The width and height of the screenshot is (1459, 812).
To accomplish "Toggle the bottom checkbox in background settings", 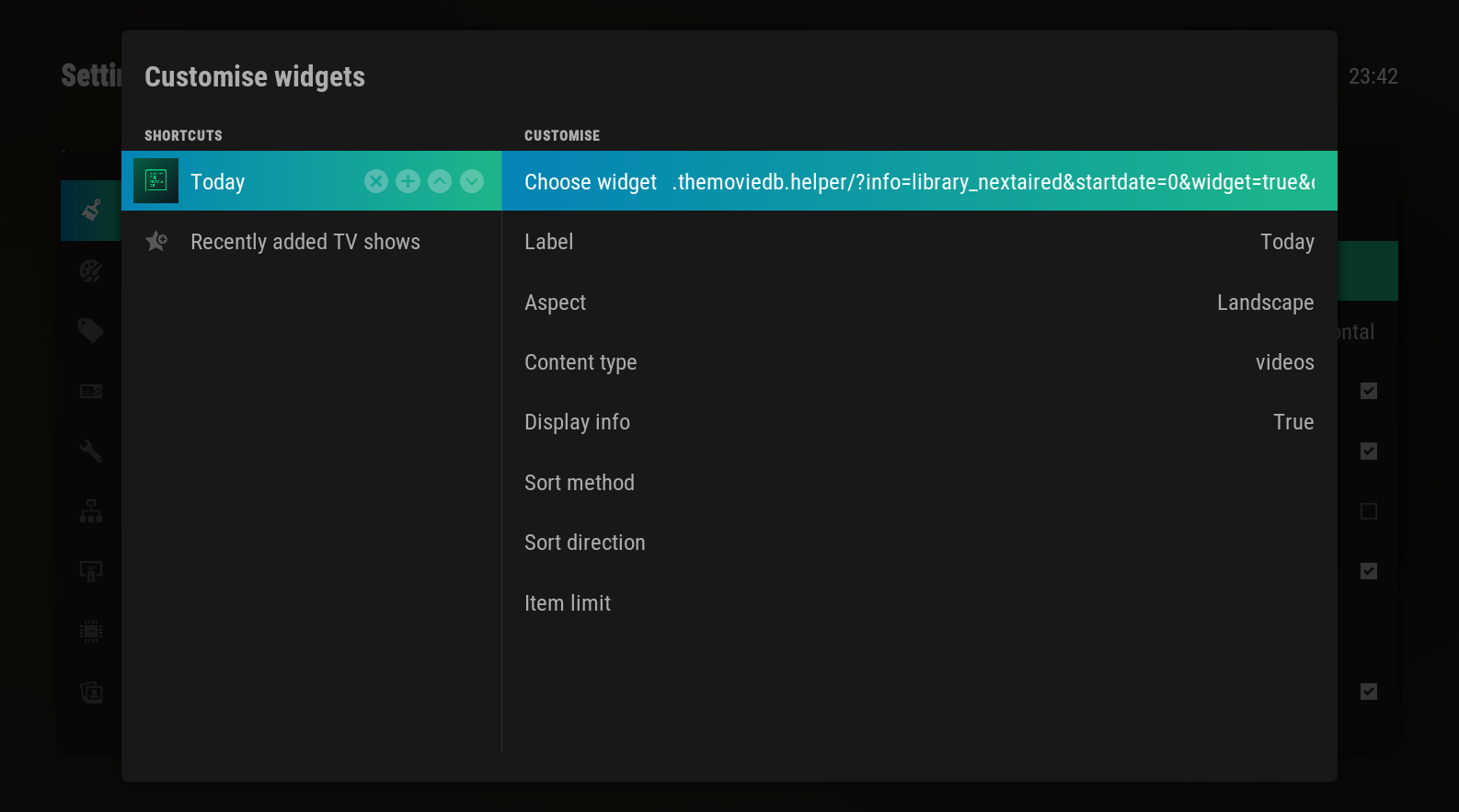I will click(1369, 692).
